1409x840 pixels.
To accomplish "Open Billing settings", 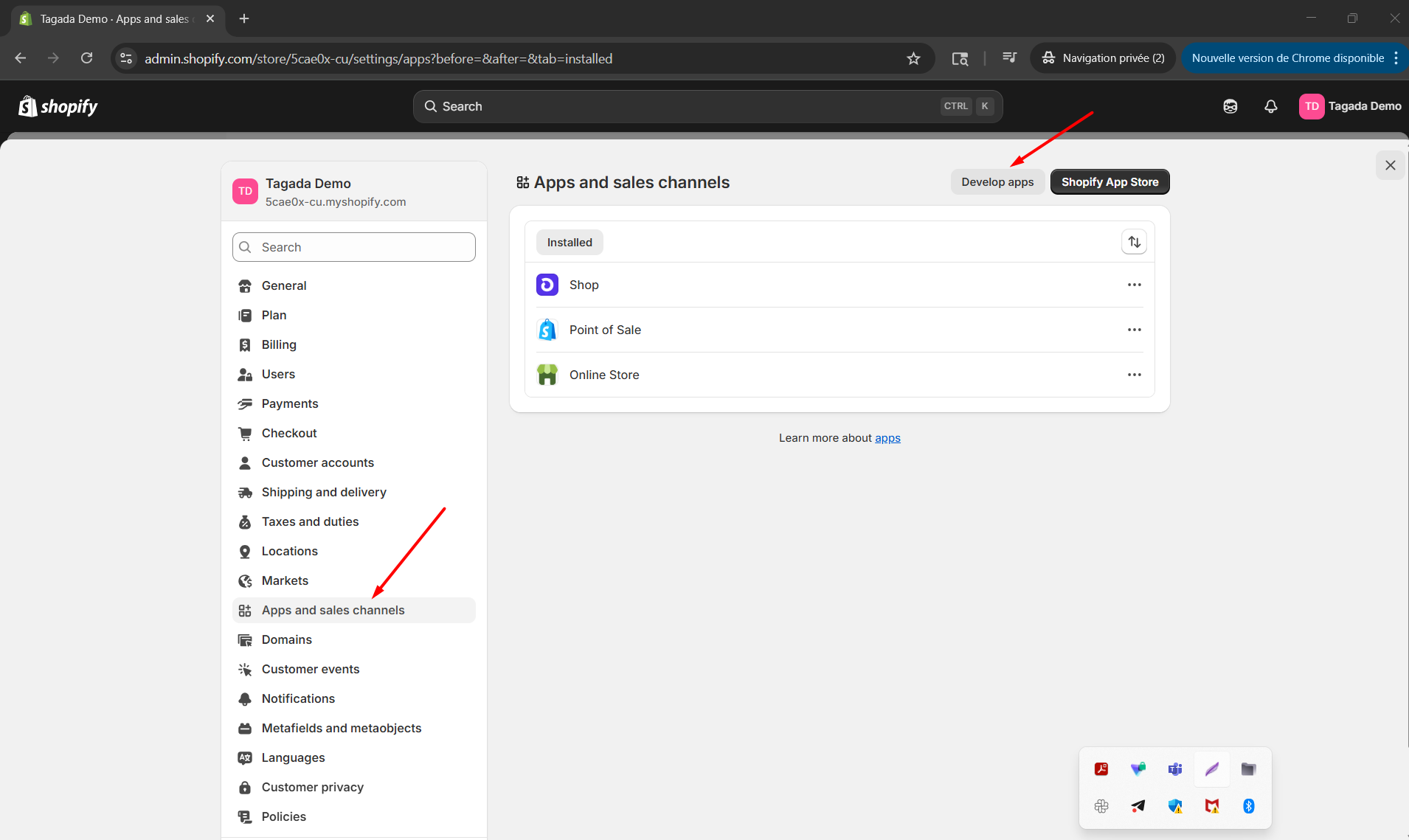I will pos(354,344).
